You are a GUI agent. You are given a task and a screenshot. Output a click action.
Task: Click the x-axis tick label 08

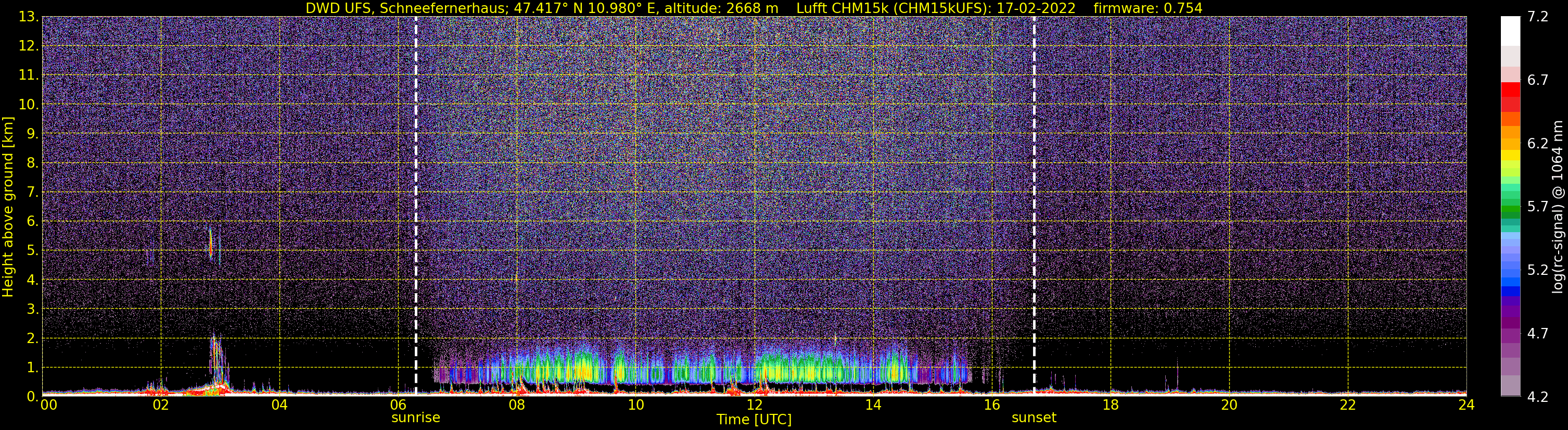point(517,405)
